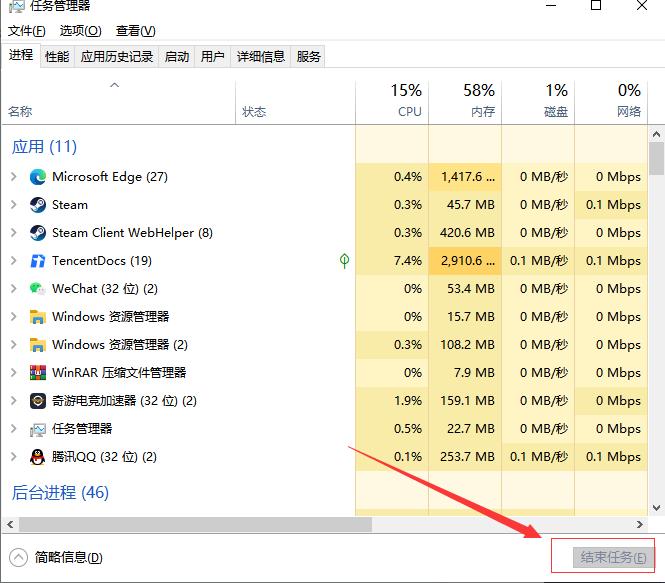This screenshot has height=583, width=665.
Task: Expand the Steam process row
Action: tap(14, 205)
